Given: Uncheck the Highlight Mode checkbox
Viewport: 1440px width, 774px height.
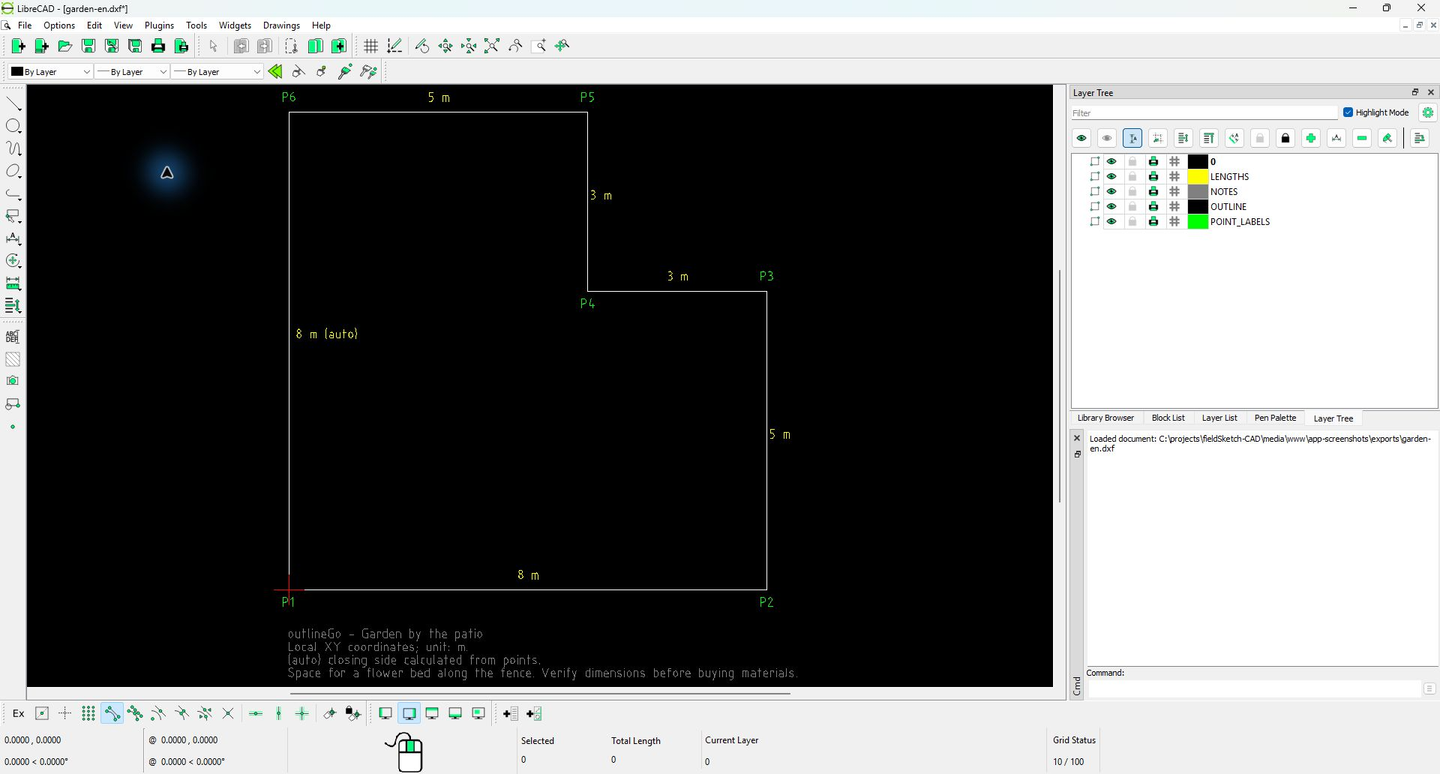Looking at the screenshot, I should tap(1348, 113).
